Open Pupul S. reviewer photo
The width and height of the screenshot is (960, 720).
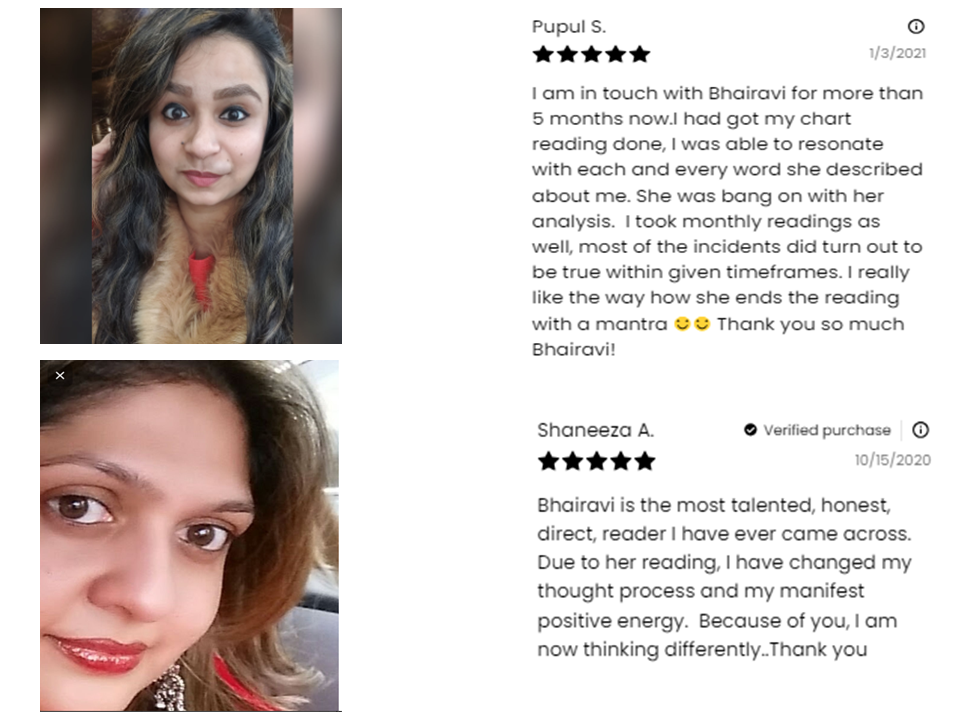pyautogui.click(x=191, y=176)
